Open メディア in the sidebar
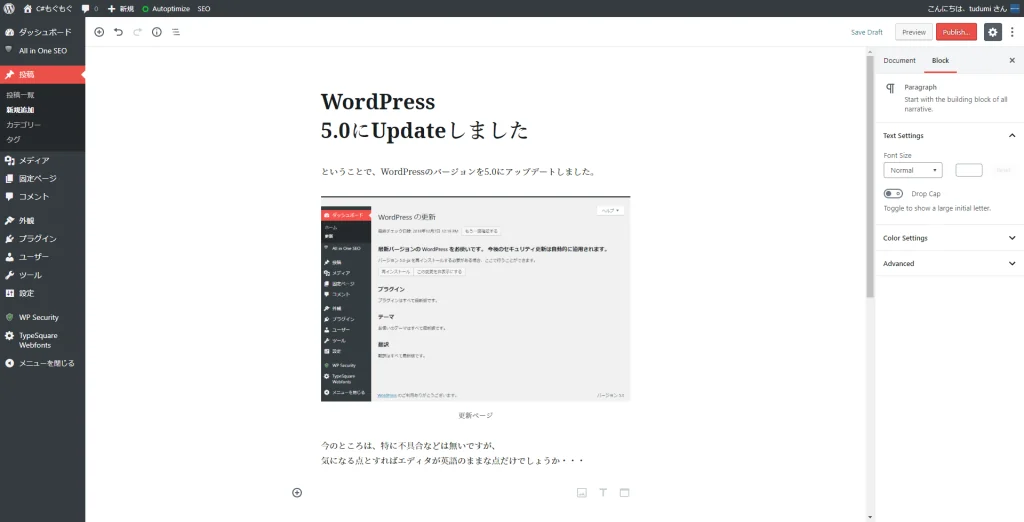The image size is (1024, 522). (42, 160)
